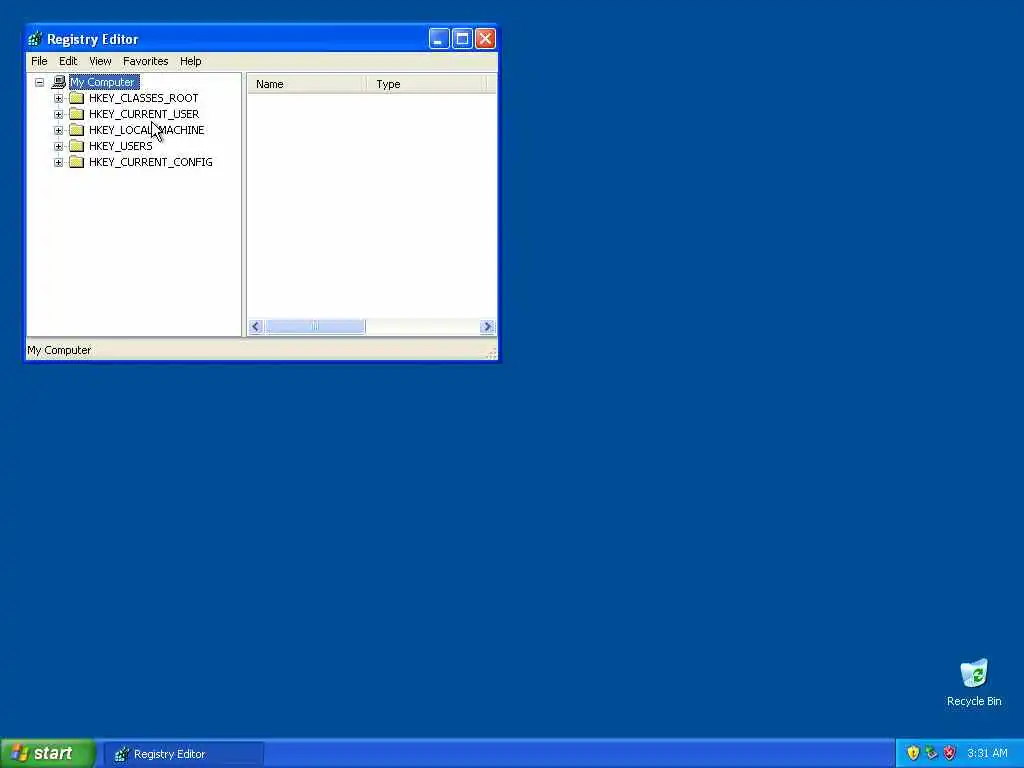
Task: Open the Recycle Bin desktop icon
Action: [x=974, y=682]
